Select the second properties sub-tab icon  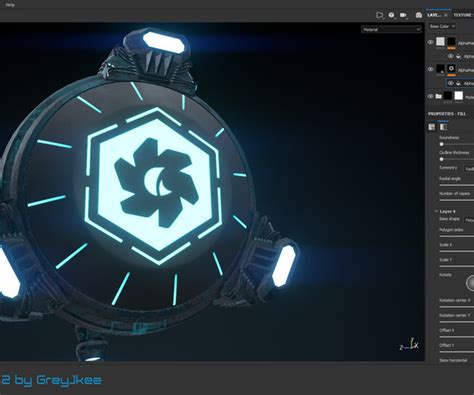pos(443,127)
